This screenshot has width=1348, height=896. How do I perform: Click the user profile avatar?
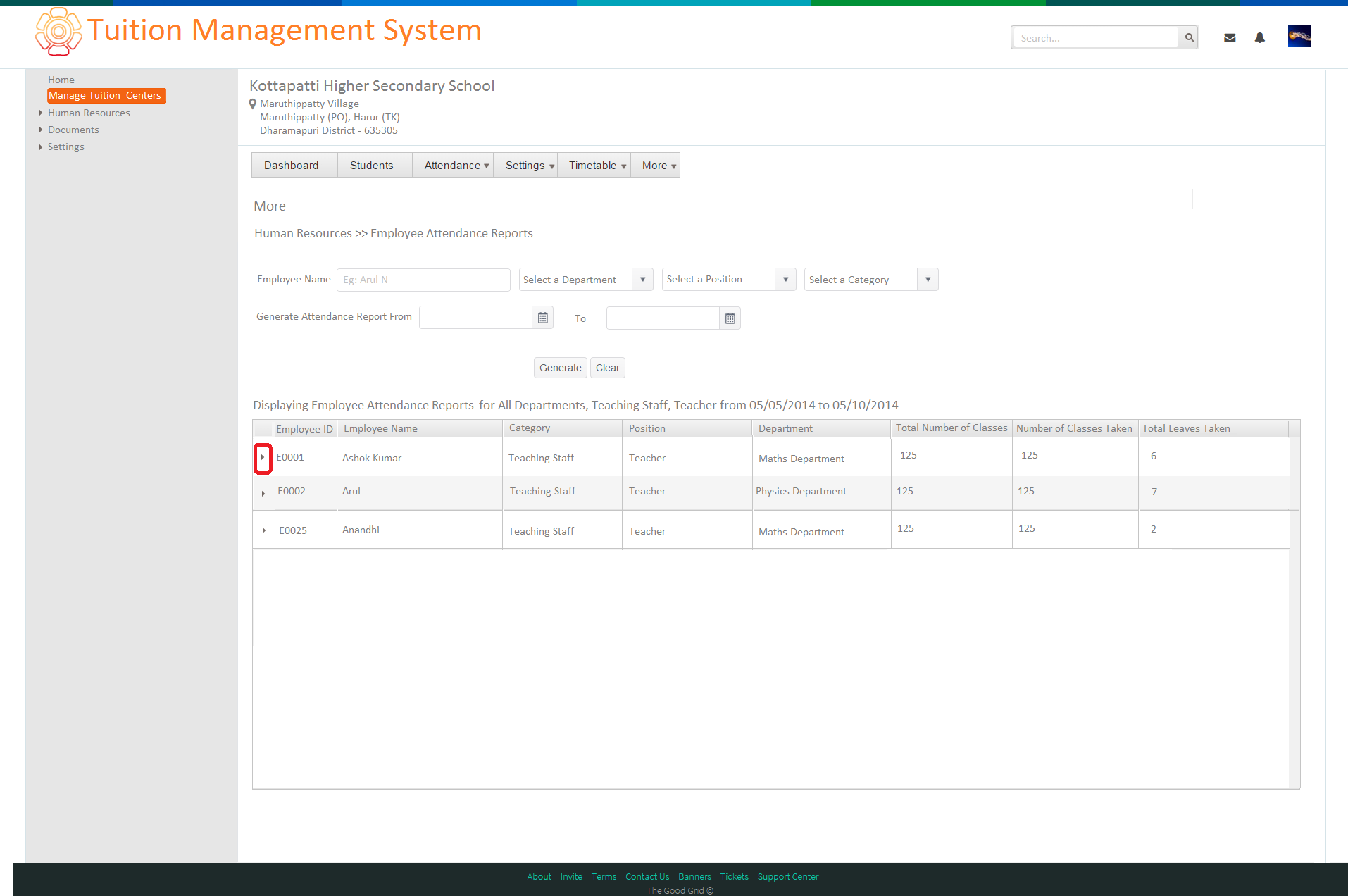(x=1299, y=36)
